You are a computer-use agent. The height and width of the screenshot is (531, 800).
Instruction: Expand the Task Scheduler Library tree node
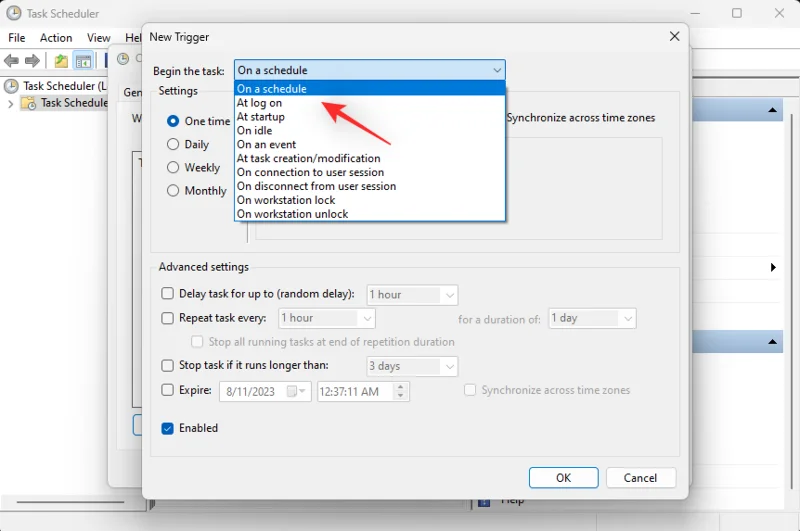click(10, 104)
